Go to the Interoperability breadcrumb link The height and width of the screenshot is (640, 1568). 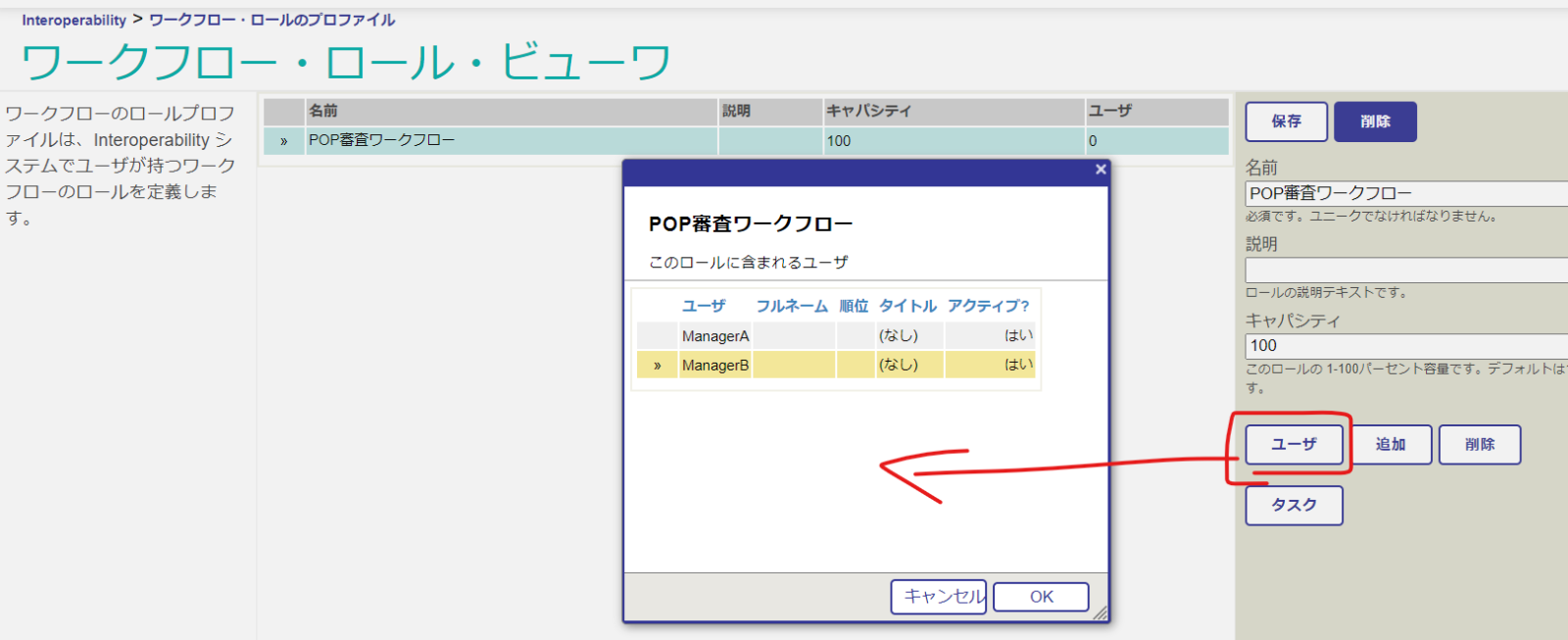pos(74,20)
